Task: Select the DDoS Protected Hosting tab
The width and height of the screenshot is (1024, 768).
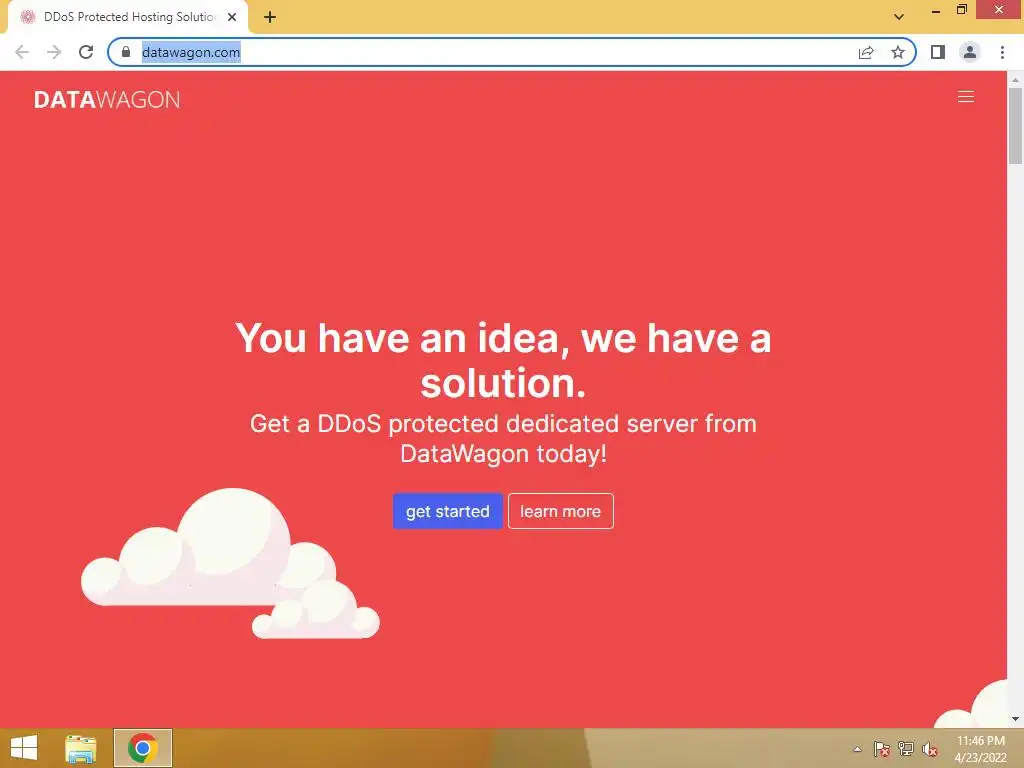Action: click(x=128, y=17)
